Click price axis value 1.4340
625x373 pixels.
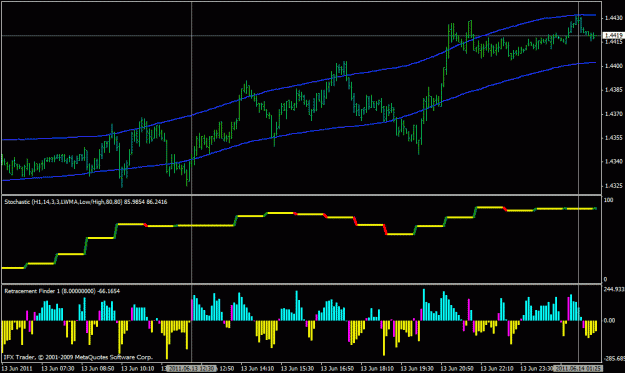[613, 162]
